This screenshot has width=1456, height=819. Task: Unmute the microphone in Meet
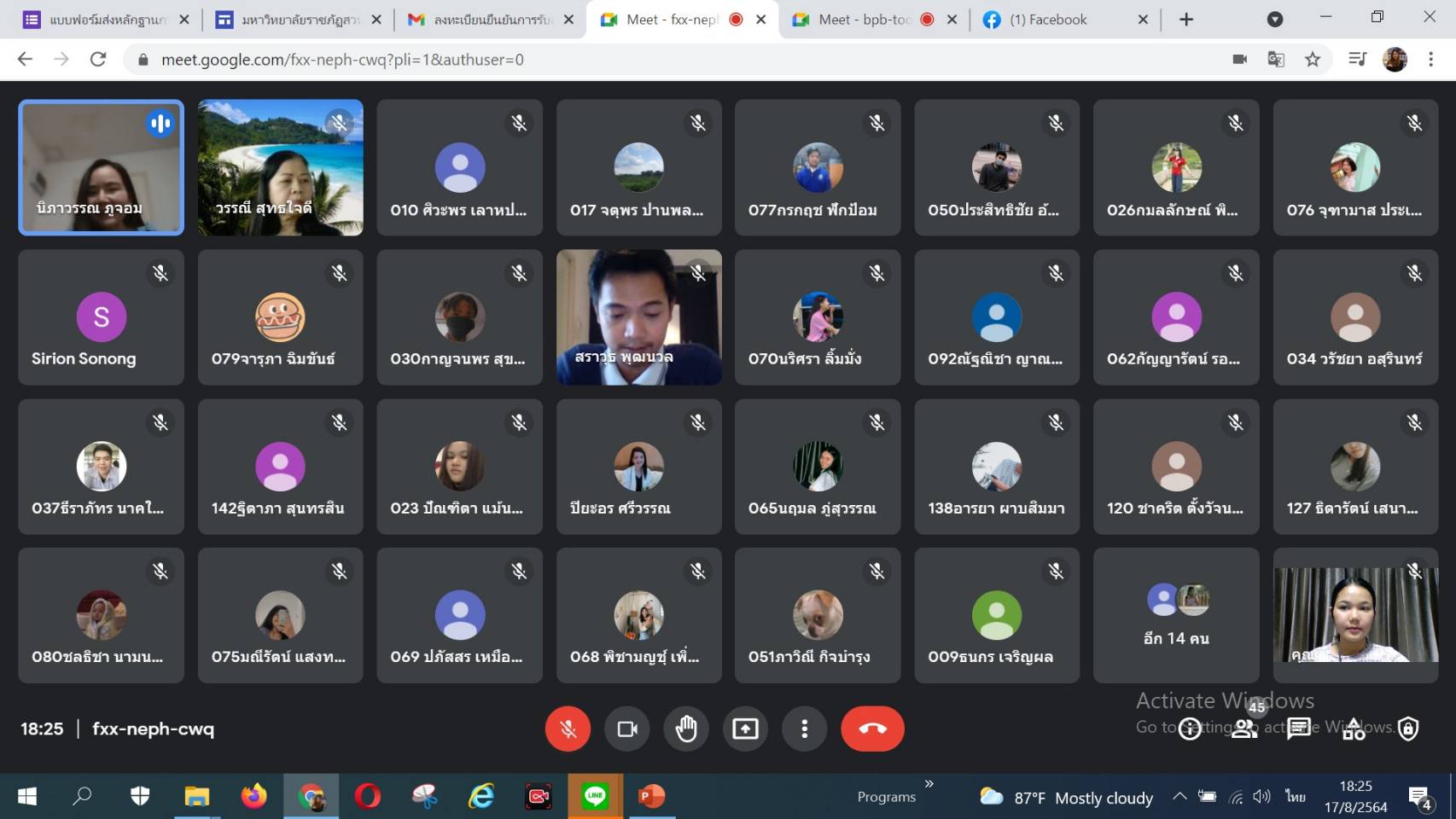568,729
